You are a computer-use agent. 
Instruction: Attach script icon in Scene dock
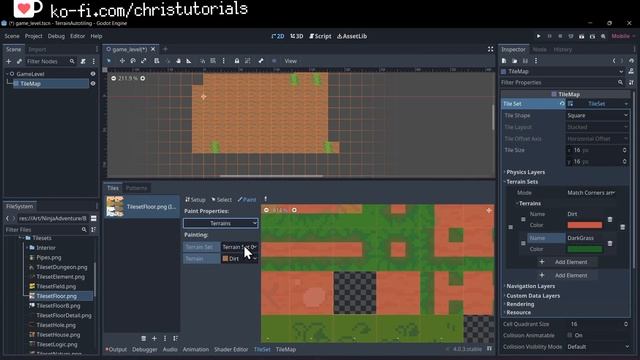83,61
